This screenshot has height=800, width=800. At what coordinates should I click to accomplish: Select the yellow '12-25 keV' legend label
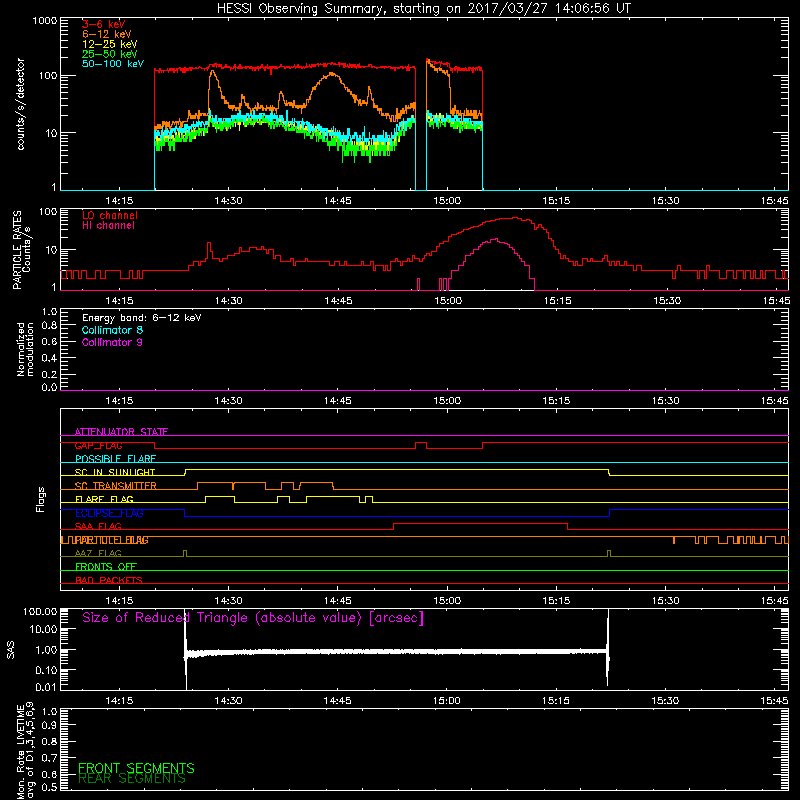pos(110,44)
